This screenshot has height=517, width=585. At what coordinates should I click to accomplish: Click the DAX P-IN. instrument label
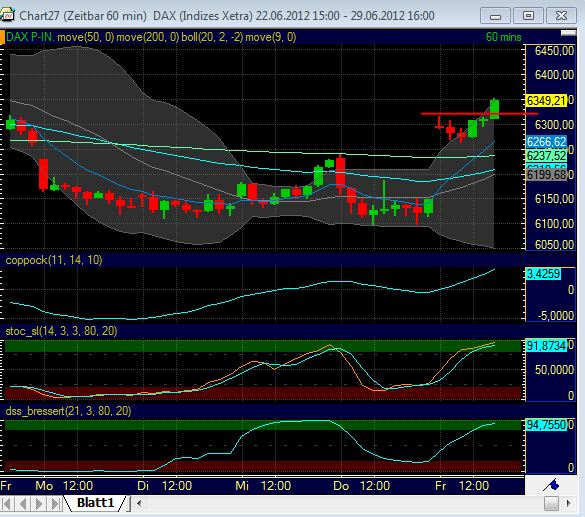coord(30,37)
